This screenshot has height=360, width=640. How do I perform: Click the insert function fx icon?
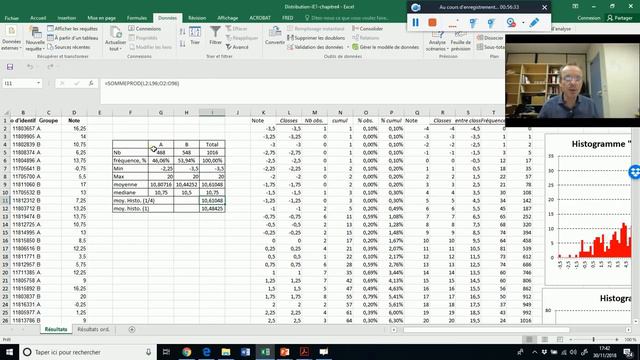tap(91, 83)
